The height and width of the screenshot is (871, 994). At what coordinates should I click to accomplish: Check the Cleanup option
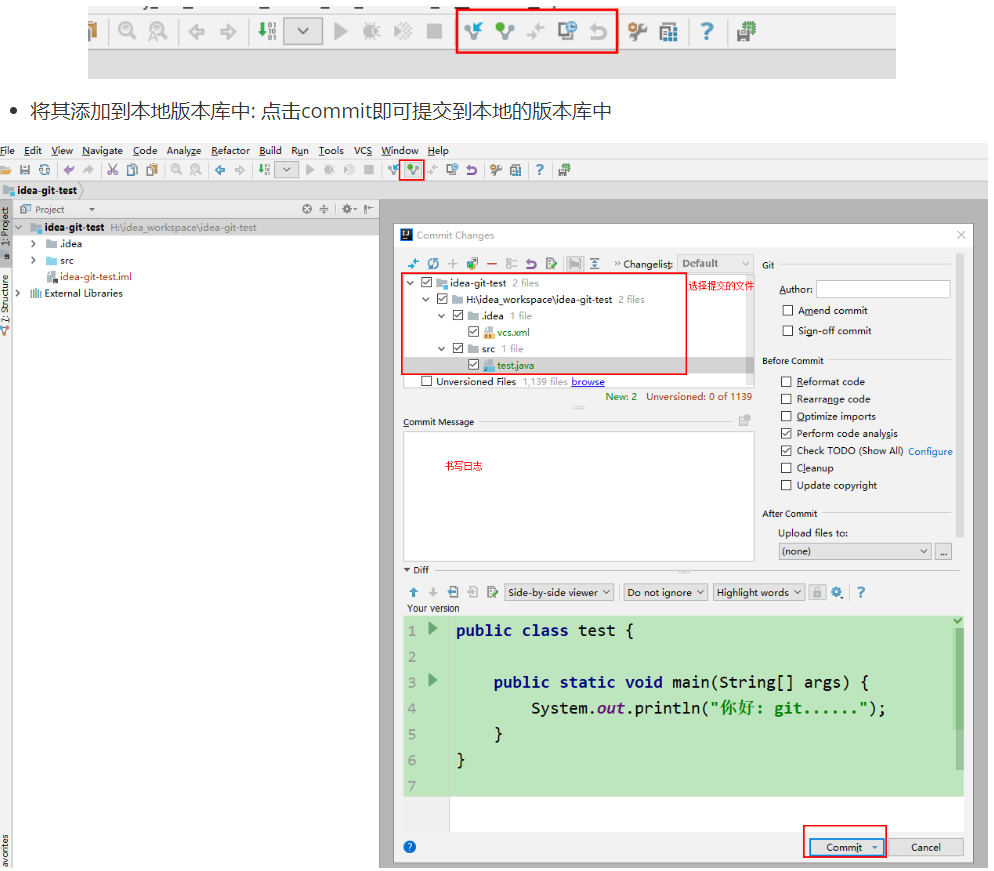[786, 468]
